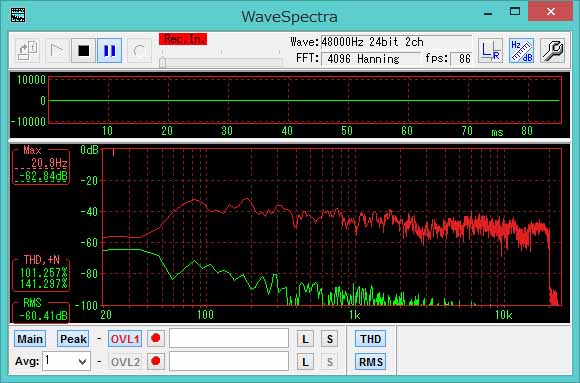
Task: Toggle the pause button
Action: click(x=109, y=50)
